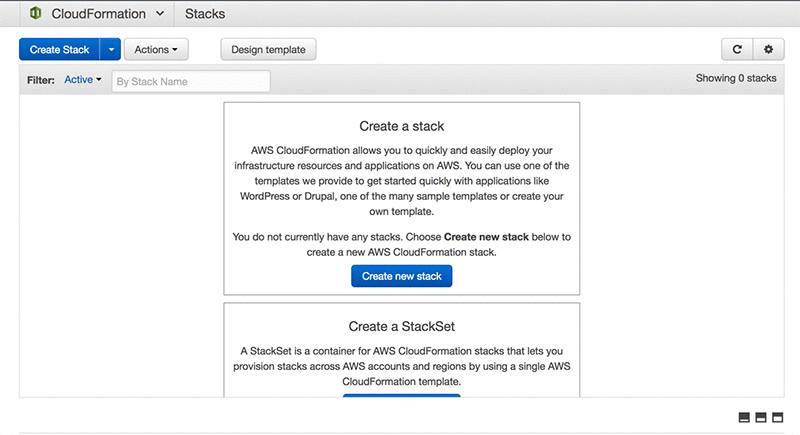800x435 pixels.
Task: Click the partially visible StackSet create button
Action: tap(401, 397)
